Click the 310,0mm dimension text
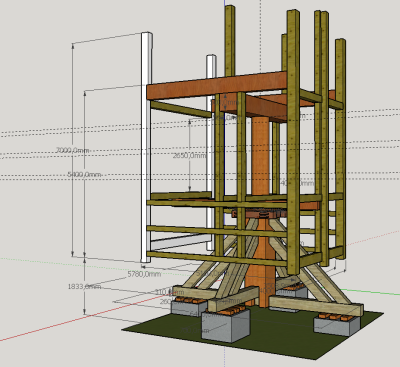 pyautogui.click(x=169, y=292)
